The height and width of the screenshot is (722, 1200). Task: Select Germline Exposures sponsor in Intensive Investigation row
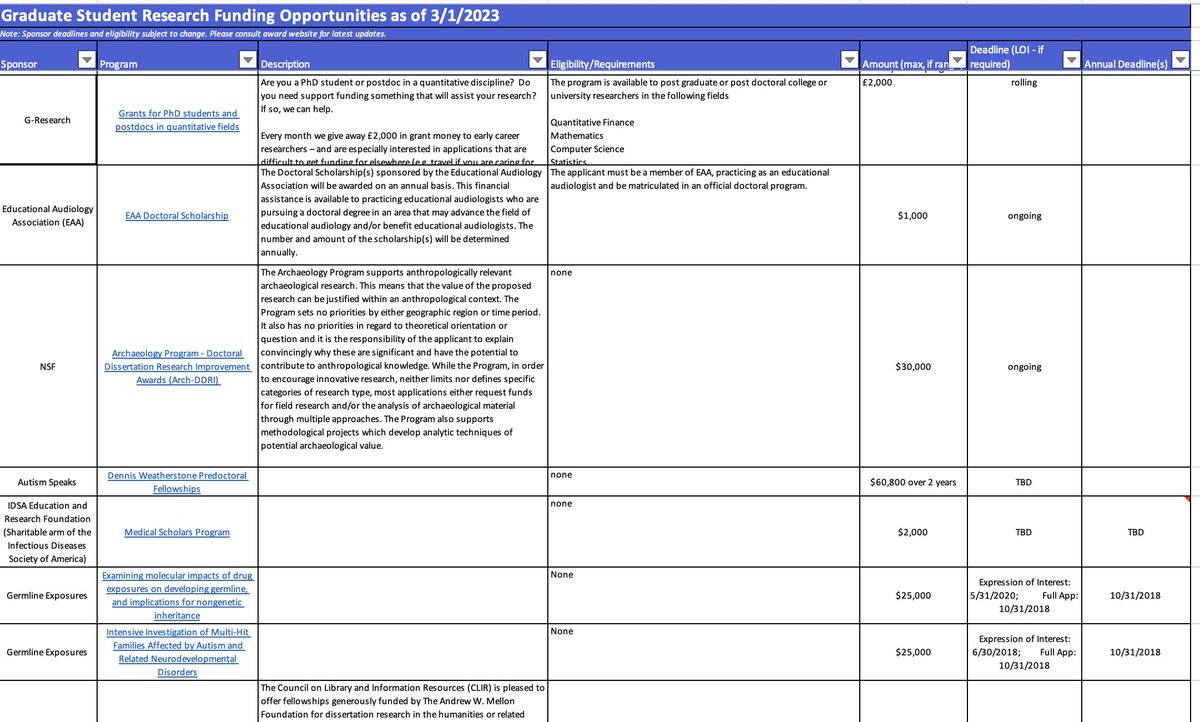point(47,652)
